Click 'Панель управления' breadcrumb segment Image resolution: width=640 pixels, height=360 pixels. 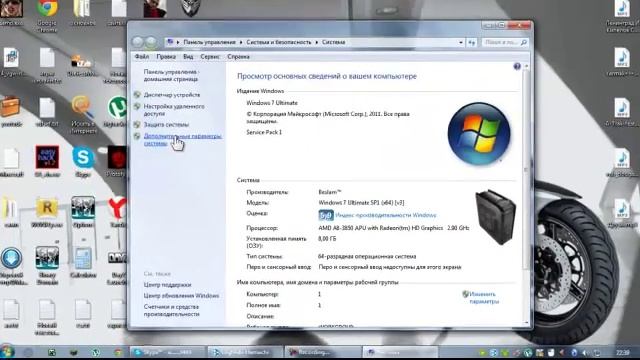[209, 42]
